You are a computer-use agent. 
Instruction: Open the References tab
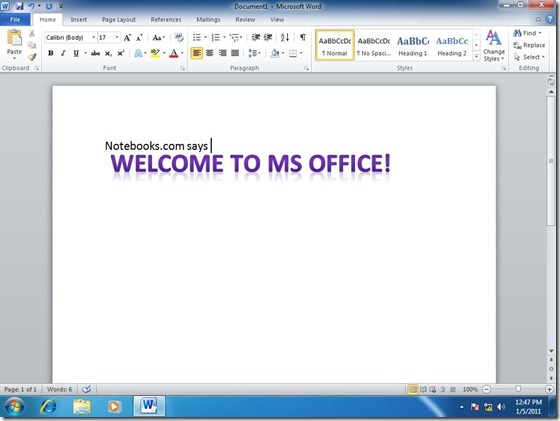click(166, 20)
